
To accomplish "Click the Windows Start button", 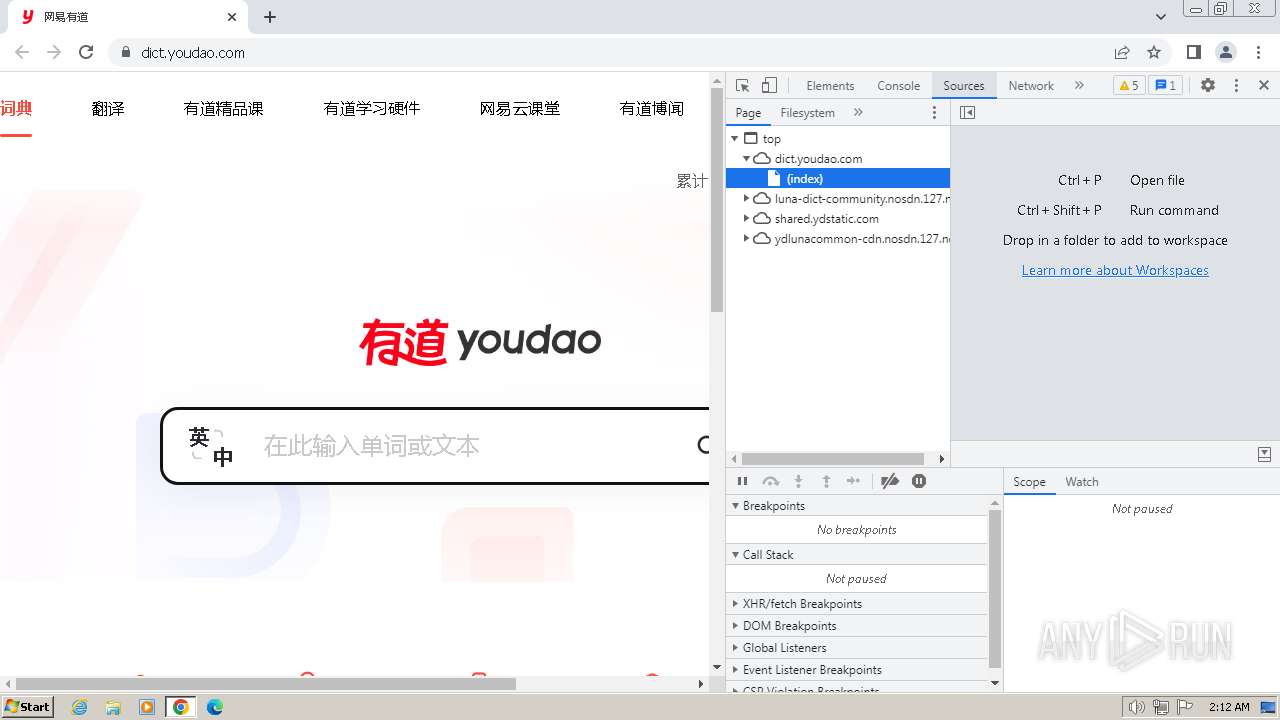I will [x=27, y=707].
